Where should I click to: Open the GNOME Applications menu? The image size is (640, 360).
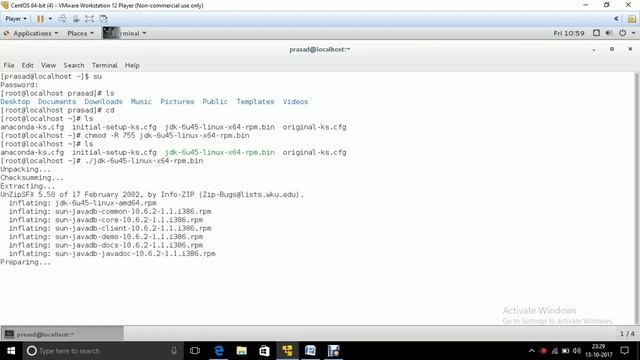click(31, 33)
